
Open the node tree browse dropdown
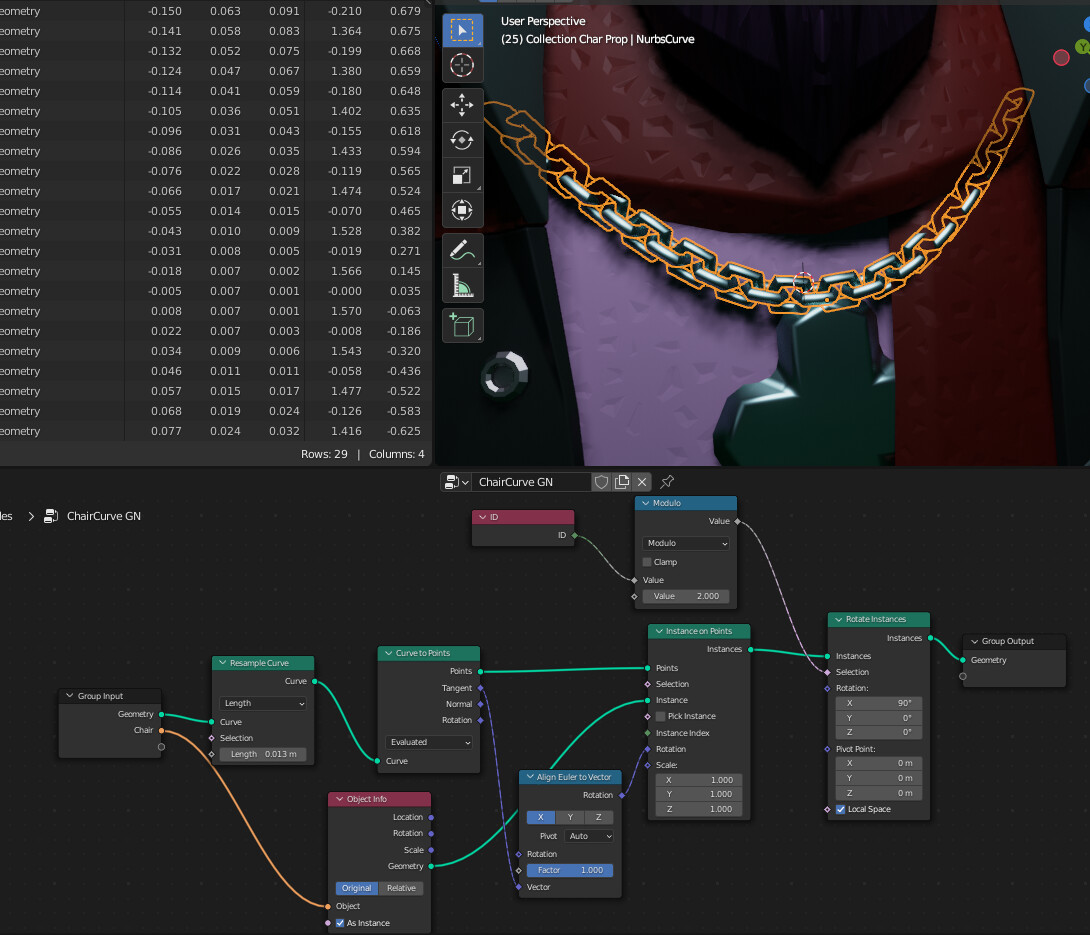(x=457, y=482)
